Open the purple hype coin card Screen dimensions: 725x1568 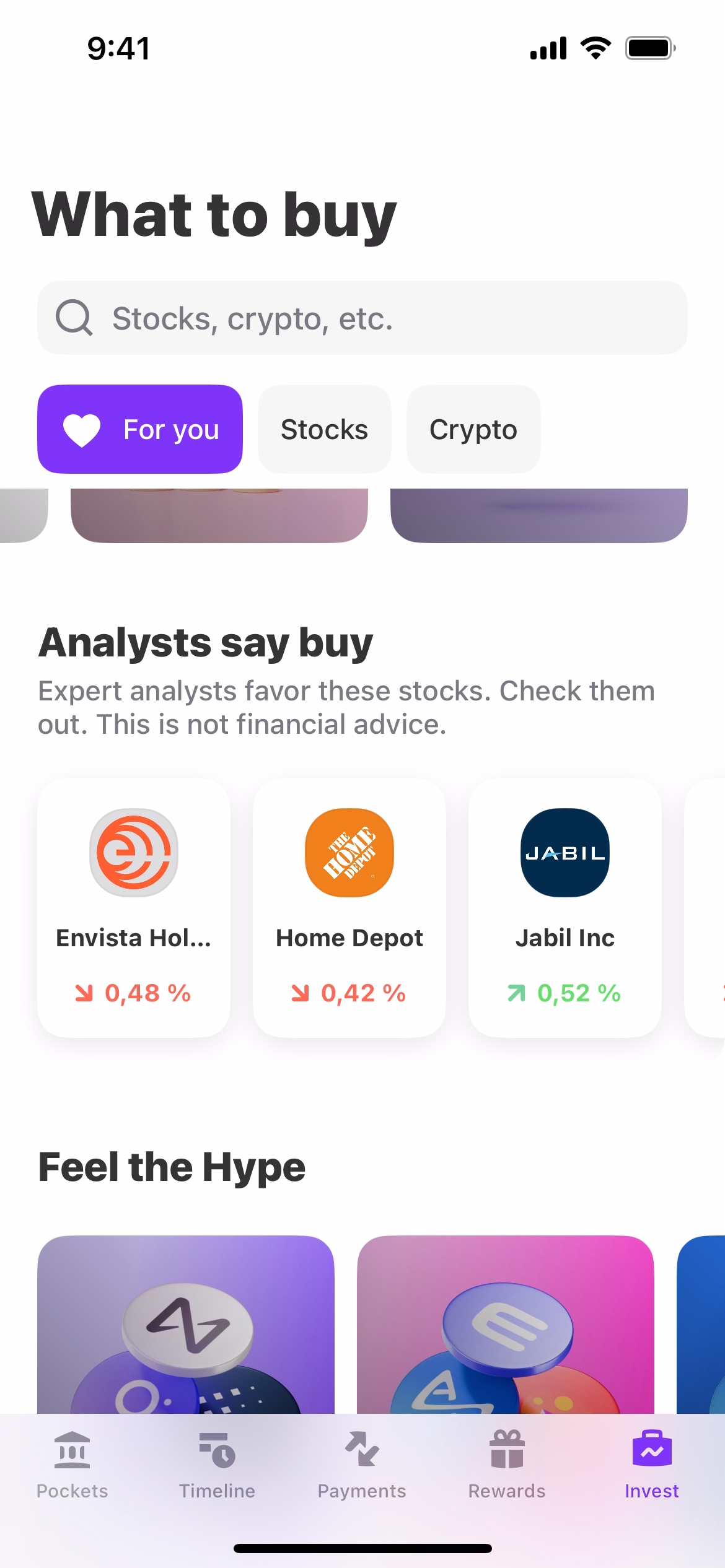pos(186,1324)
